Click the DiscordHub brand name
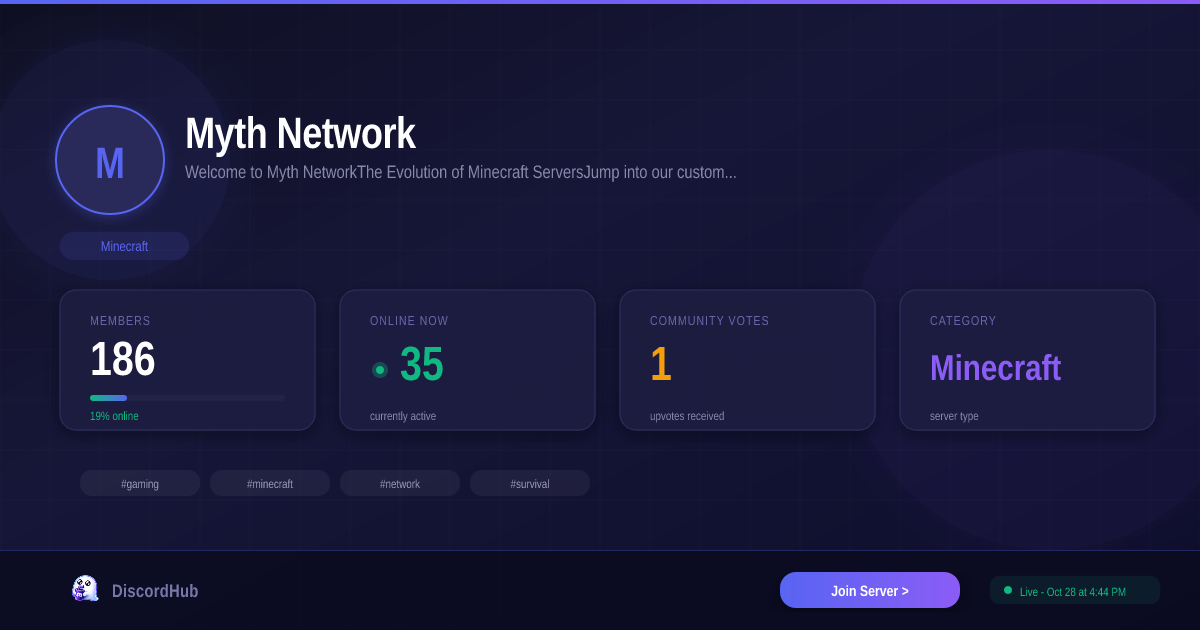This screenshot has width=1200, height=630. tap(155, 591)
